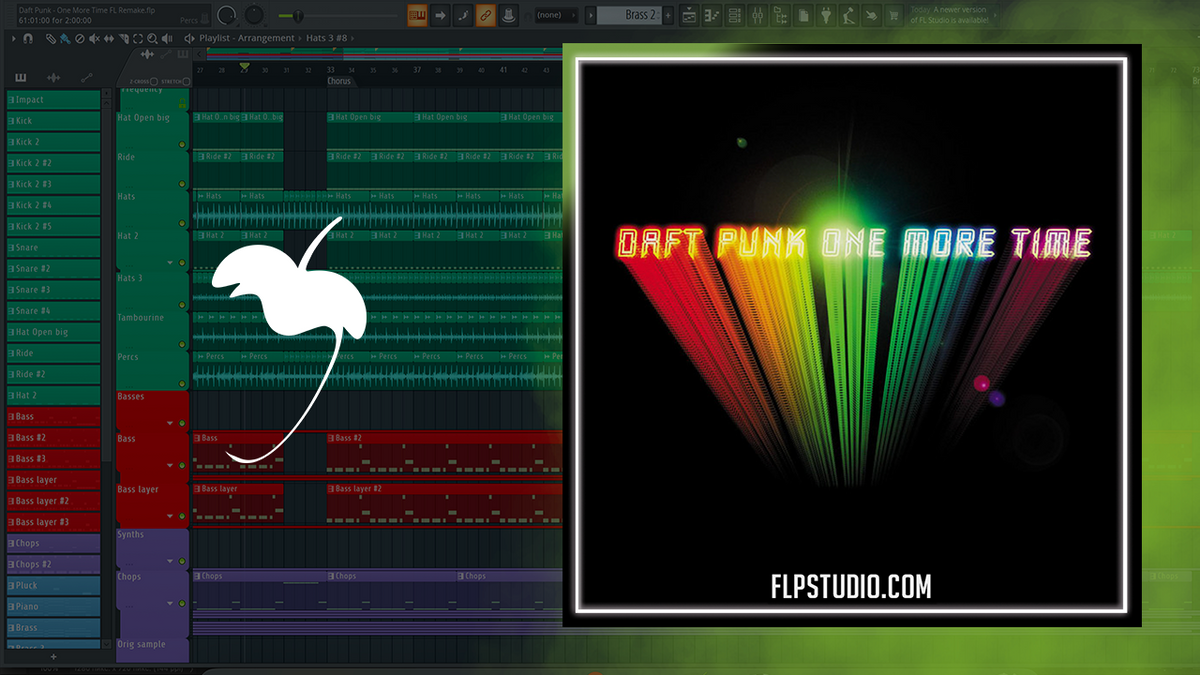Select the mute tool speaker icon
Viewport: 1200px width, 675px height.
(94, 39)
